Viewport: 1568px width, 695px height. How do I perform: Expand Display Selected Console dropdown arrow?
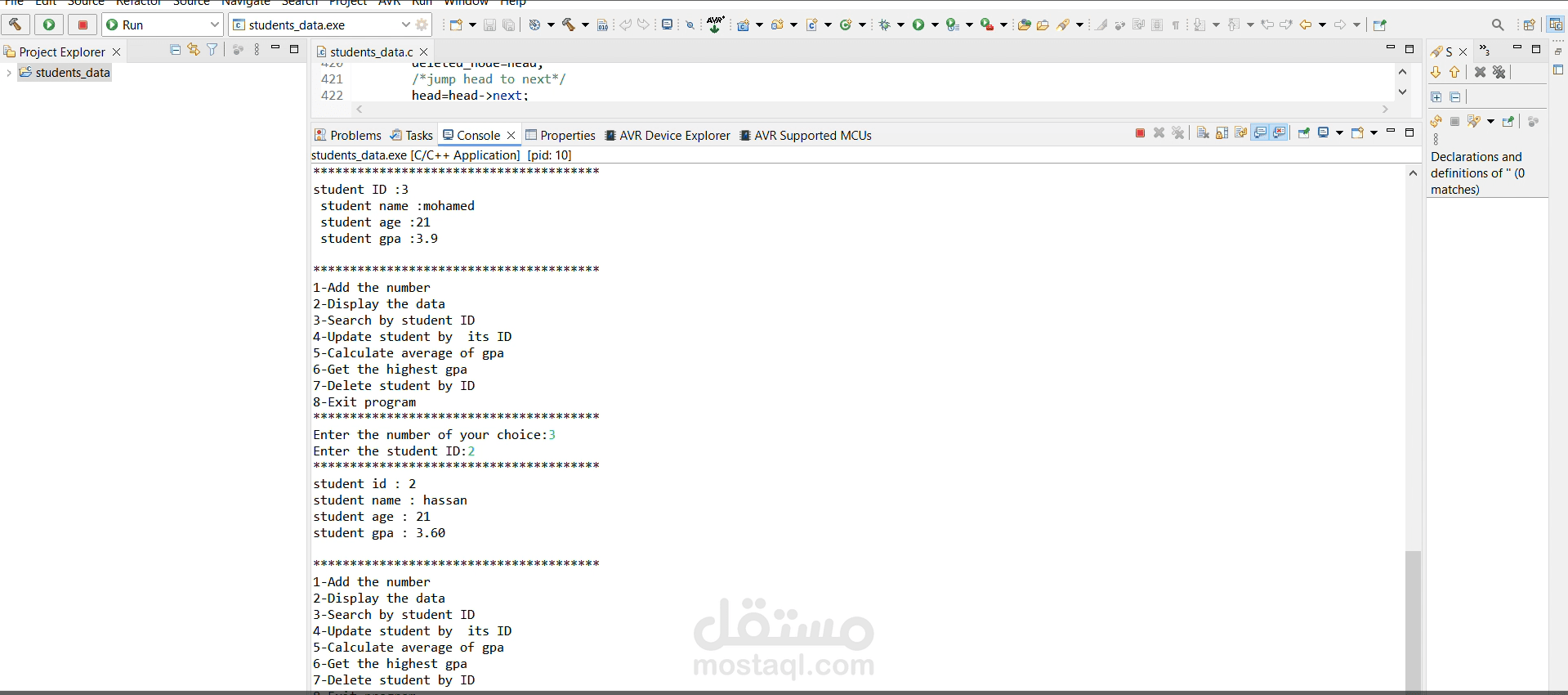pyautogui.click(x=1339, y=133)
